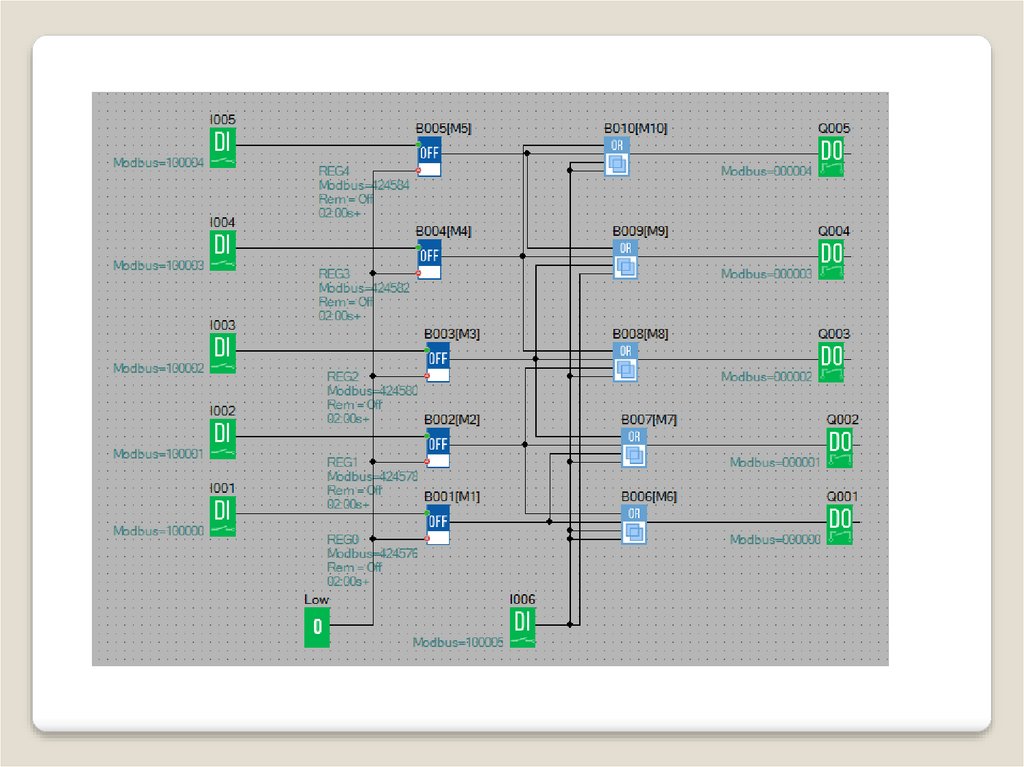Click the B003 OFF timer block

click(438, 361)
